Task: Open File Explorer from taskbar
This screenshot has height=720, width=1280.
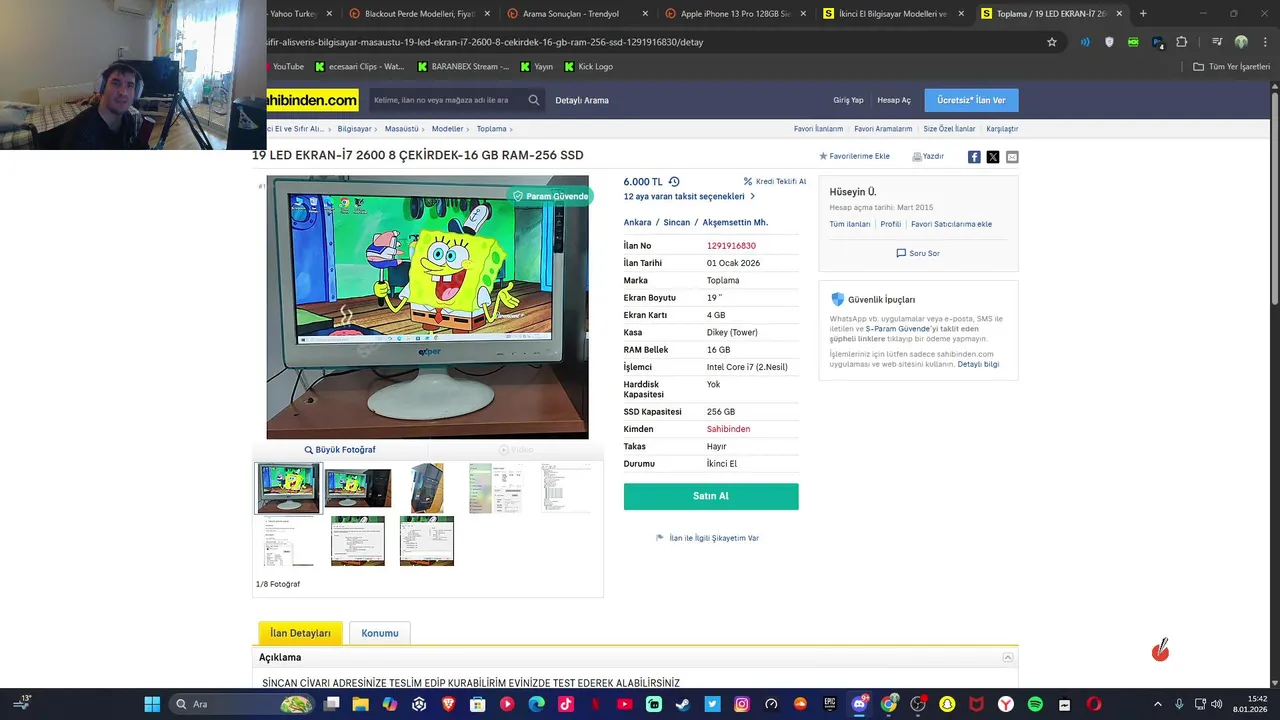Action: click(x=360, y=704)
